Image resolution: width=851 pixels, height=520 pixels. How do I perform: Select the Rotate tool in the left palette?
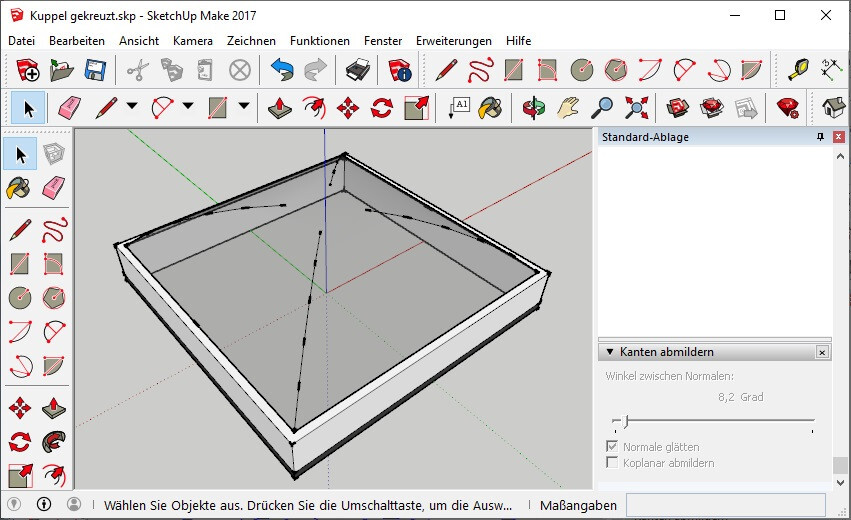click(x=20, y=441)
